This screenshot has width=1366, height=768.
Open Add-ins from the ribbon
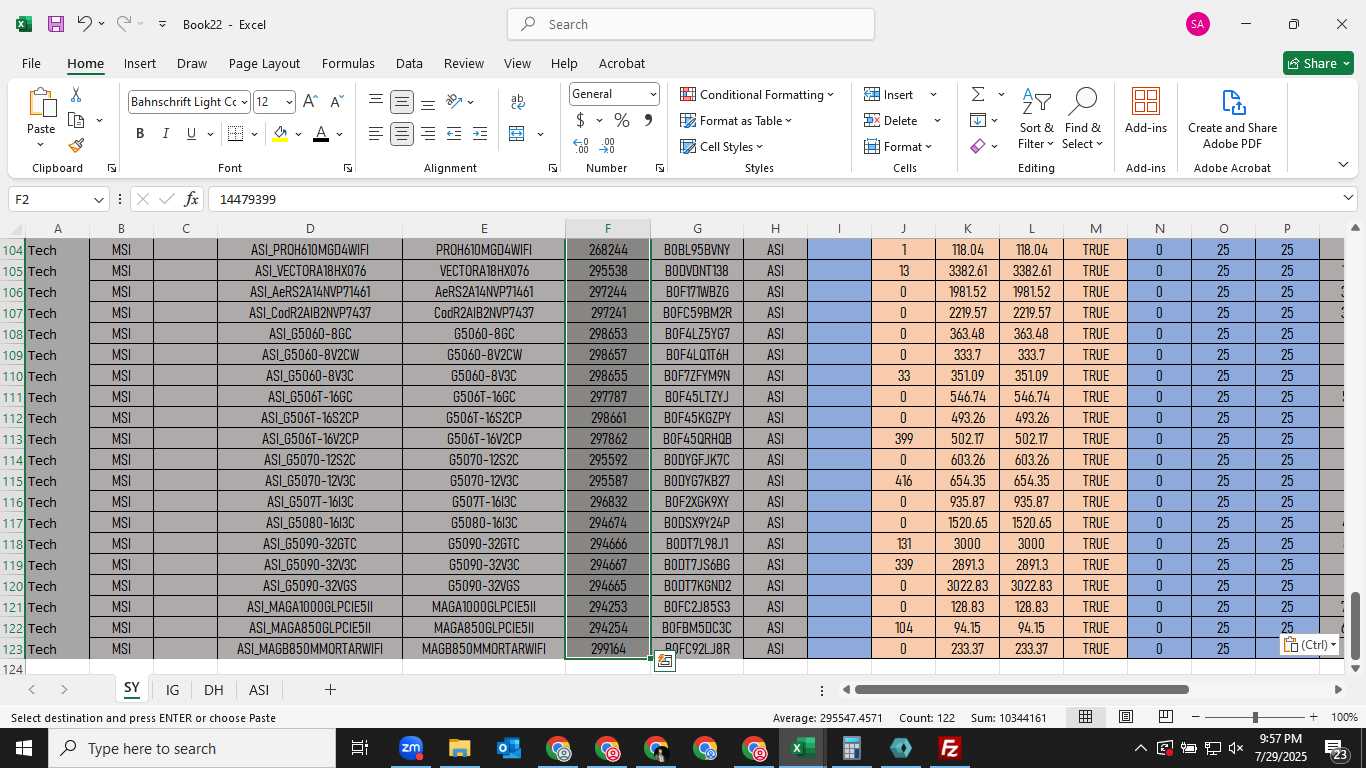click(x=1146, y=111)
